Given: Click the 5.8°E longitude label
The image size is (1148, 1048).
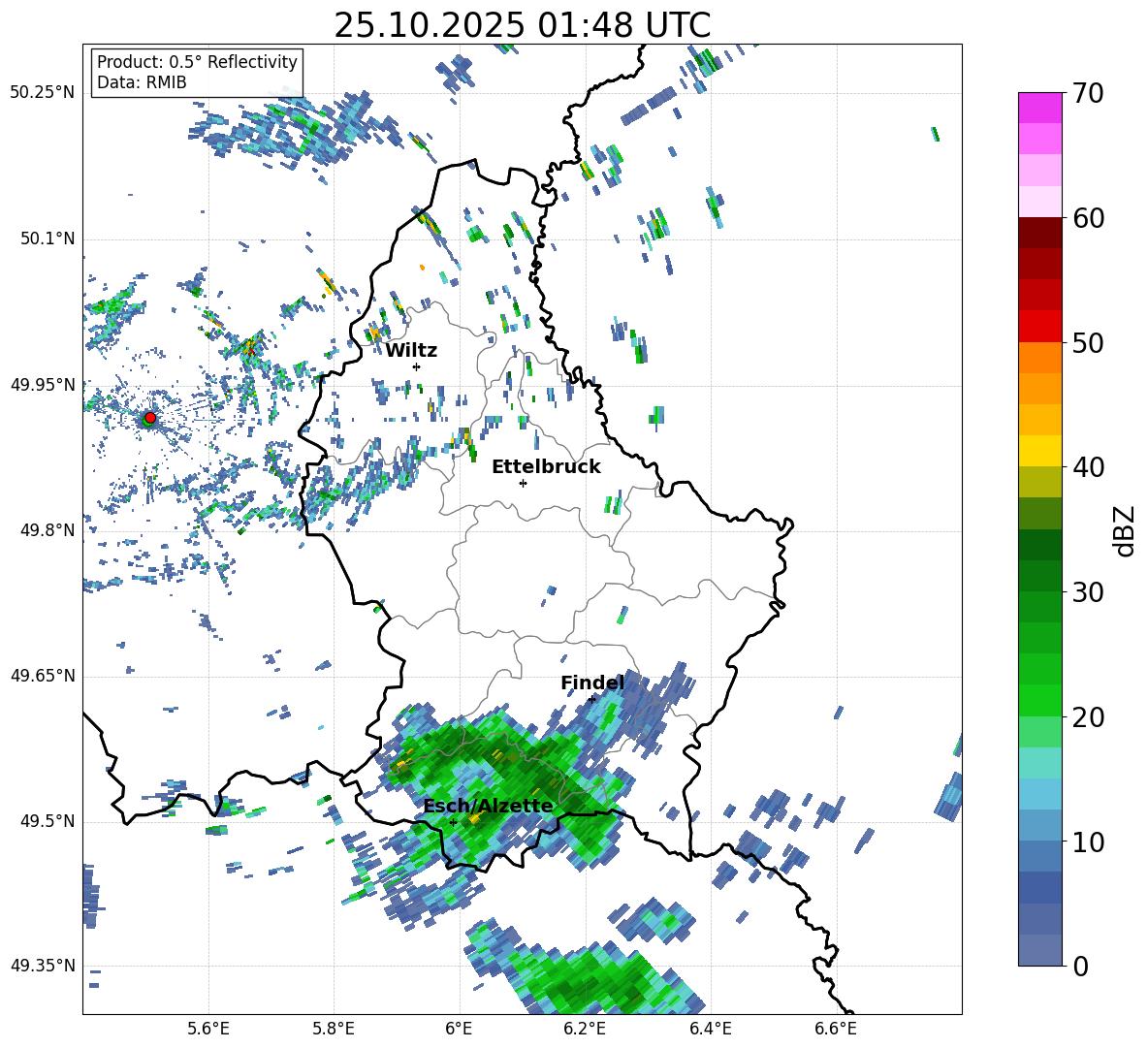Looking at the screenshot, I should 334,1029.
